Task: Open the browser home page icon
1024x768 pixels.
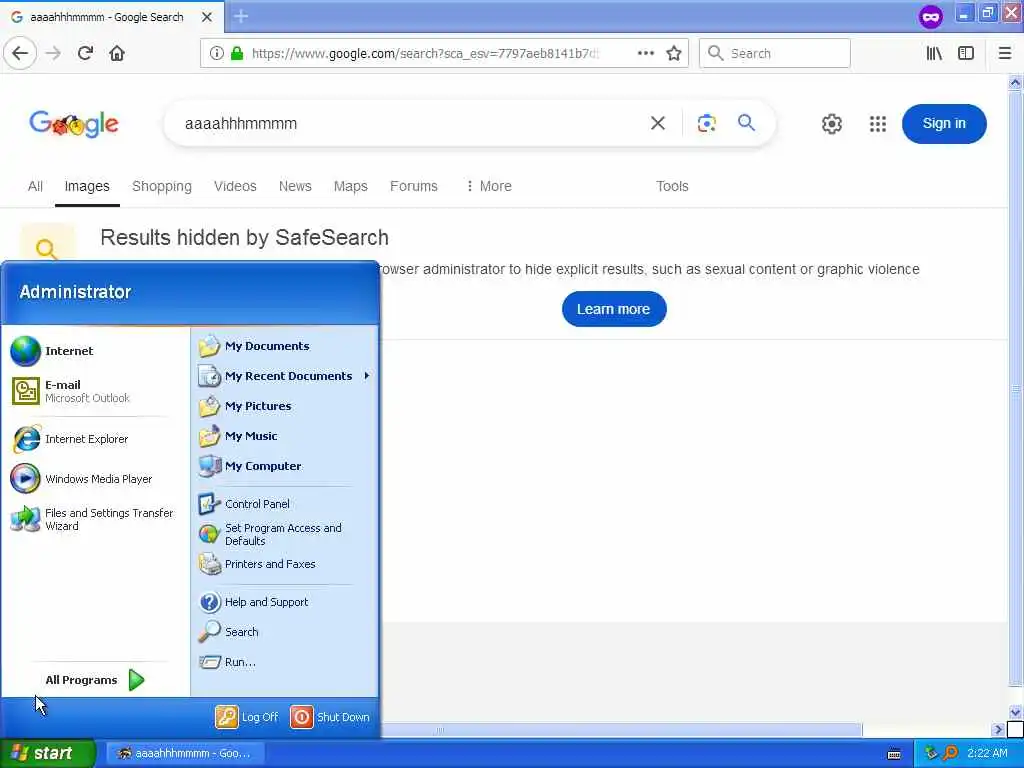Action: [117, 53]
